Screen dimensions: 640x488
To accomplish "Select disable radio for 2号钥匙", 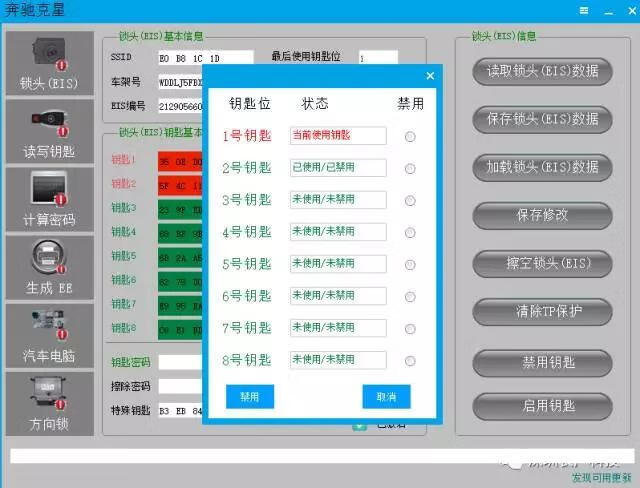I will [x=410, y=169].
